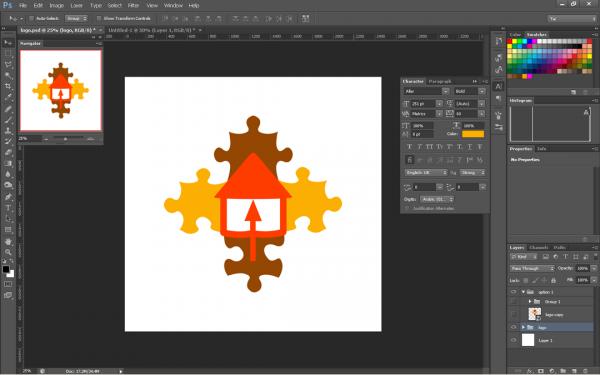Add a layer mask from Layers footer
The height and width of the screenshot is (375, 600).
point(541,371)
